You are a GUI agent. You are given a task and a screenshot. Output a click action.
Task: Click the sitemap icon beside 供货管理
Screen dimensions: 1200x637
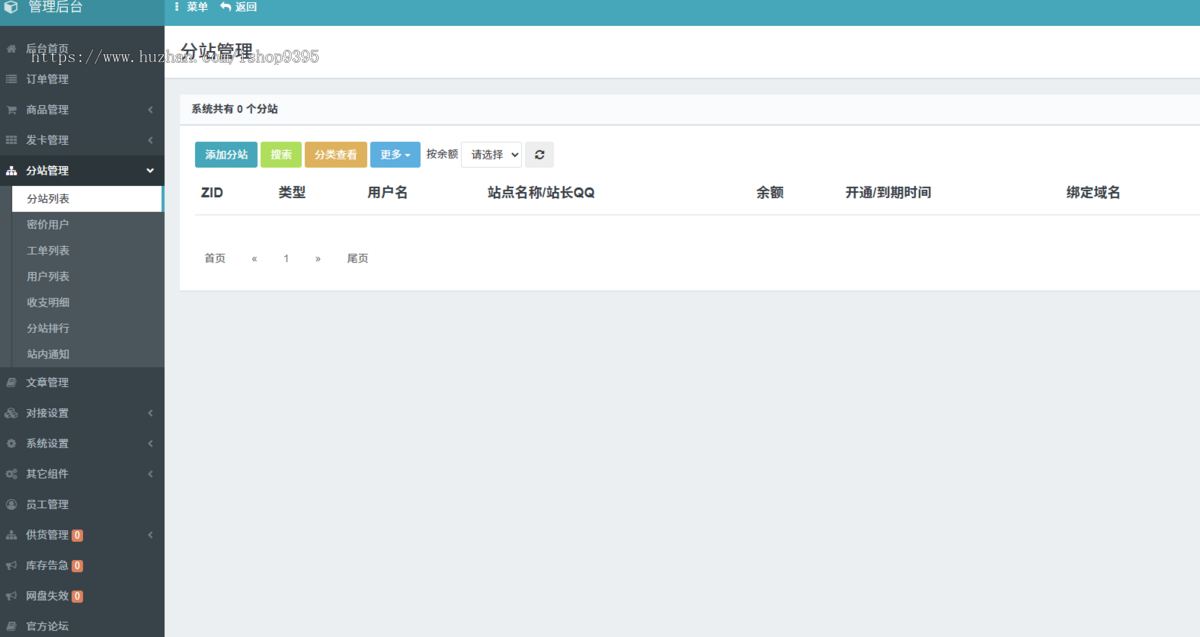[x=11, y=535]
